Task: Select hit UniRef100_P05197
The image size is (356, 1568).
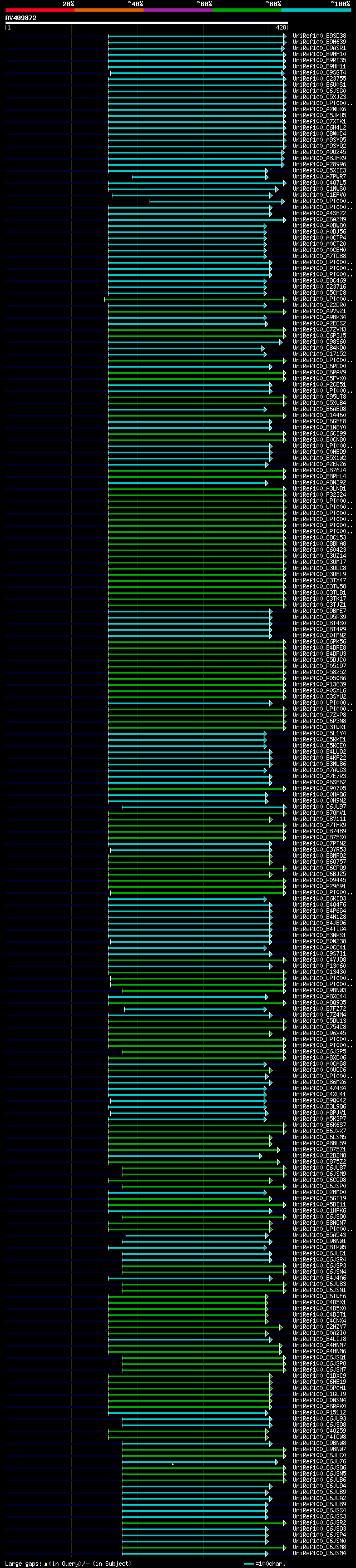Action: [x=319, y=666]
